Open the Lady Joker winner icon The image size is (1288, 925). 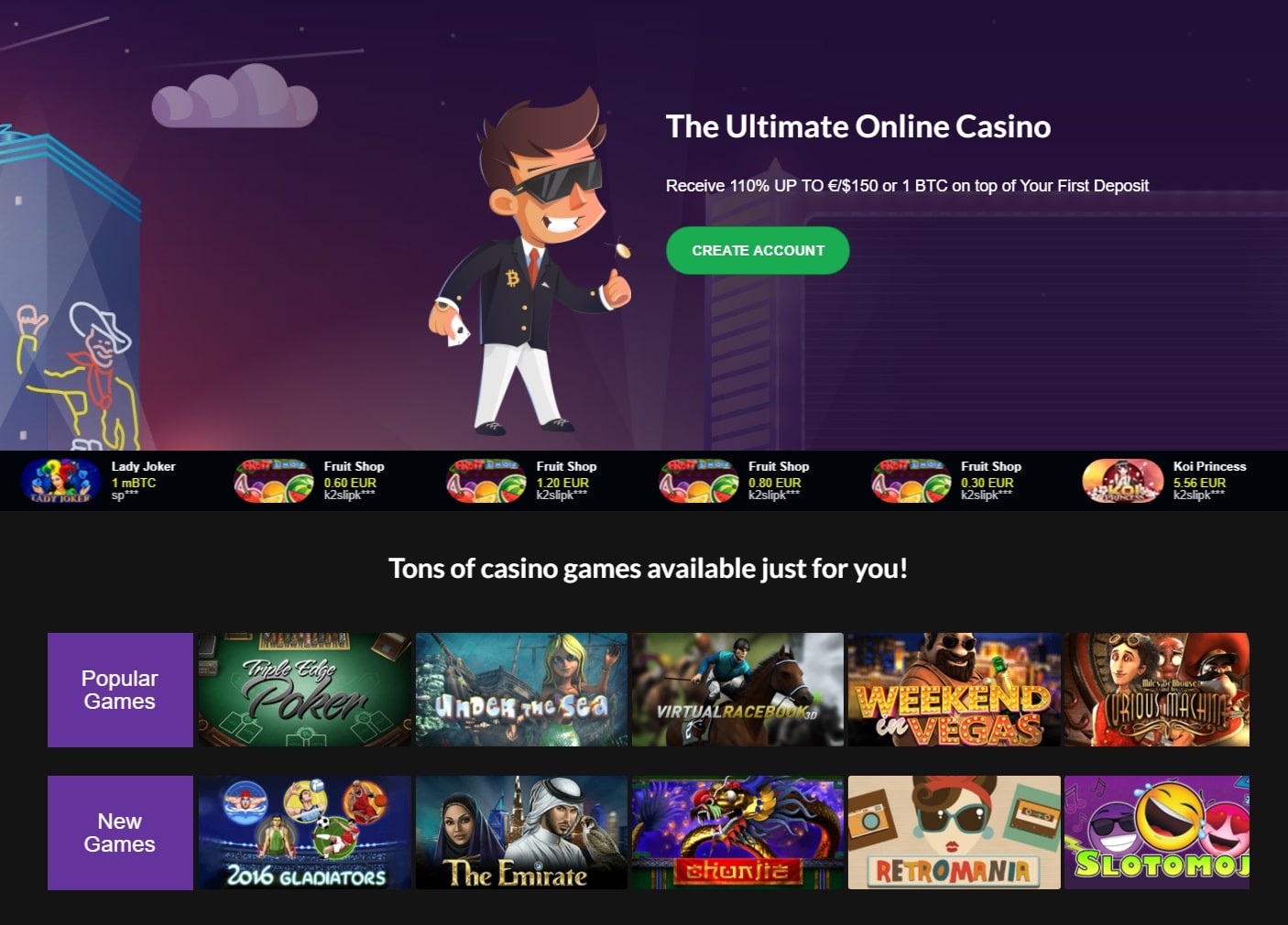[61, 481]
